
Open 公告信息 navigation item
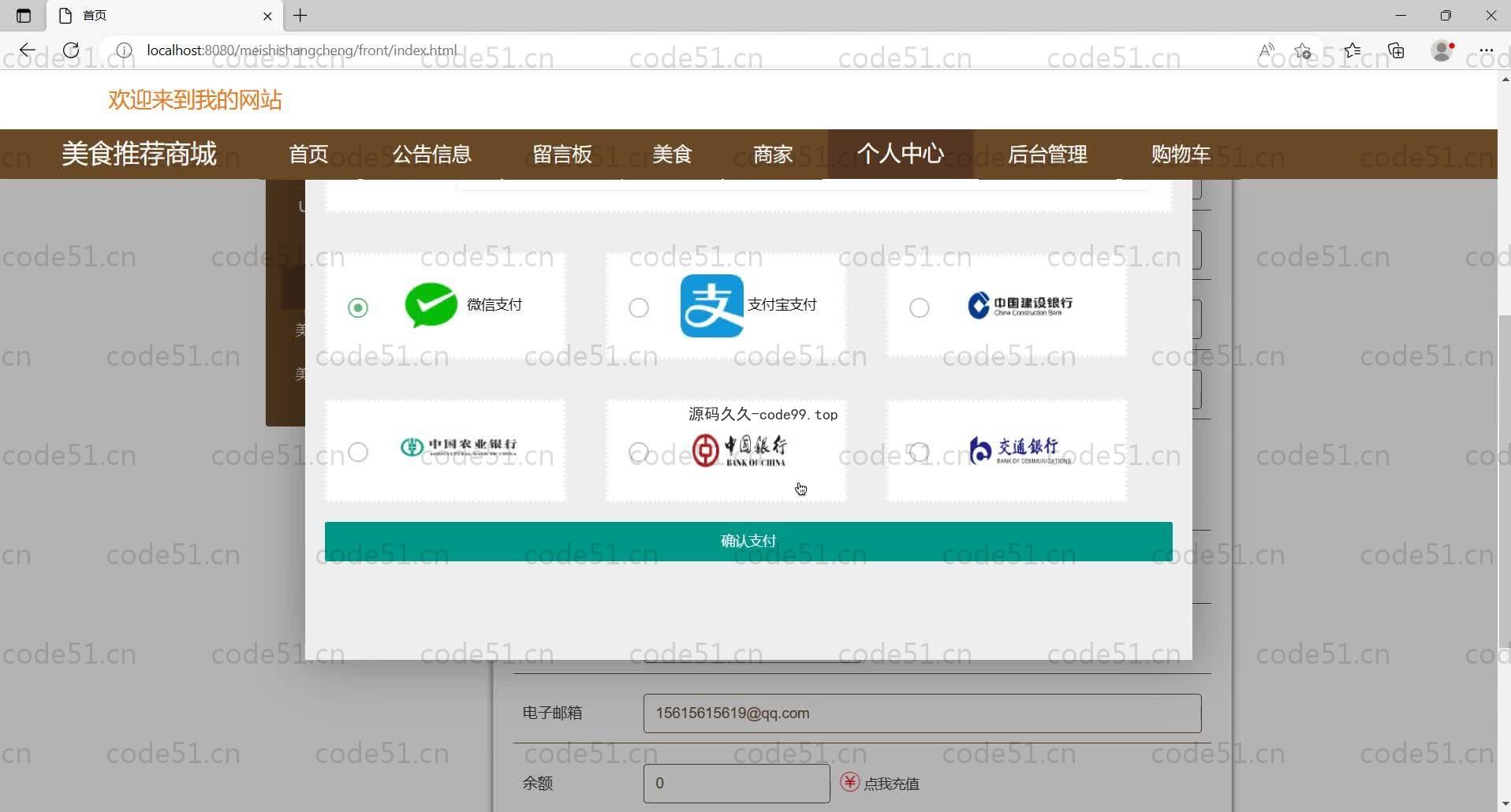pyautogui.click(x=431, y=154)
